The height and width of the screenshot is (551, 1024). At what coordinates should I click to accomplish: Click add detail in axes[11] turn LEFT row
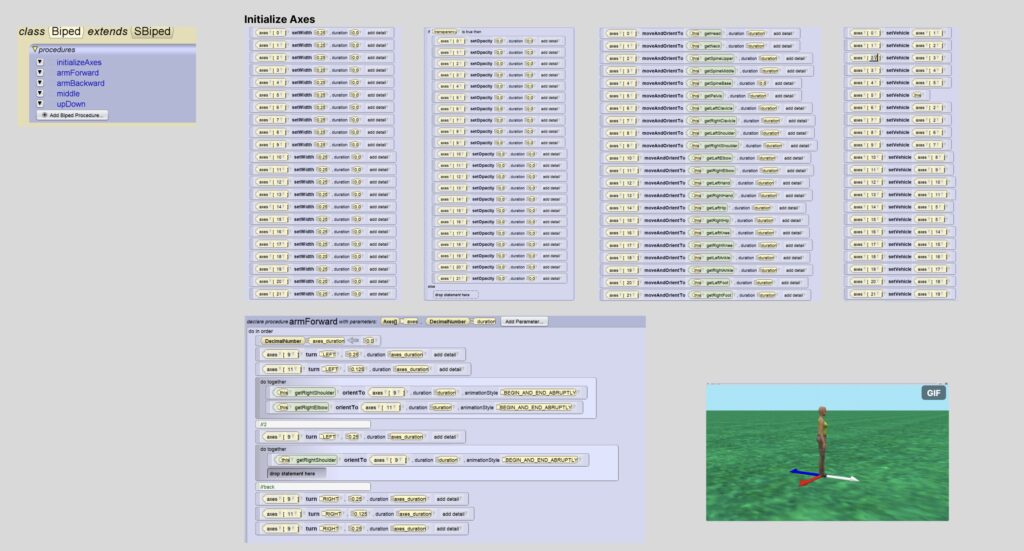tap(451, 370)
